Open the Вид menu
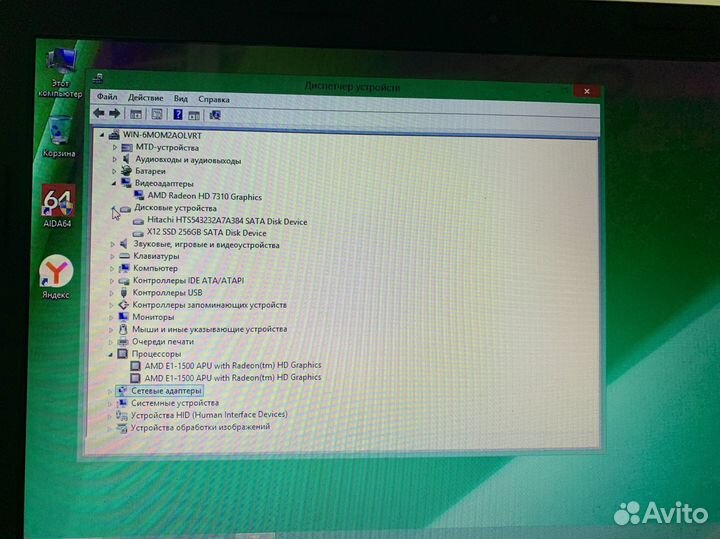The height and width of the screenshot is (539, 720). 180,98
